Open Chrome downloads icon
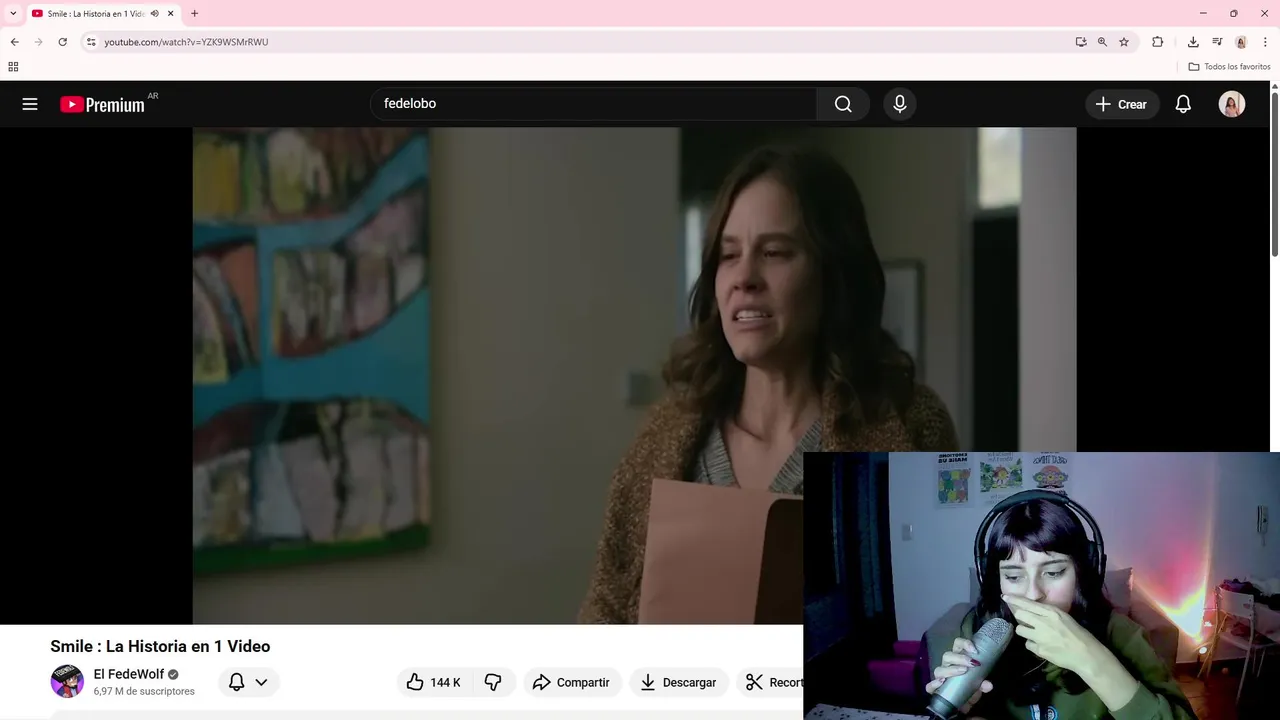This screenshot has width=1280, height=720. pos(1193,42)
